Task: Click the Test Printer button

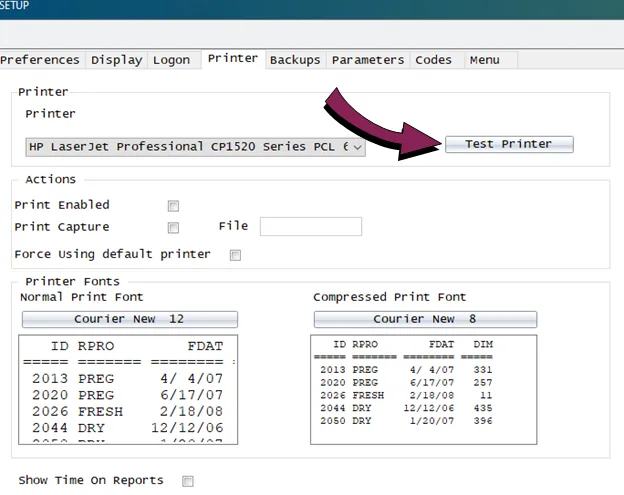Action: click(509, 144)
